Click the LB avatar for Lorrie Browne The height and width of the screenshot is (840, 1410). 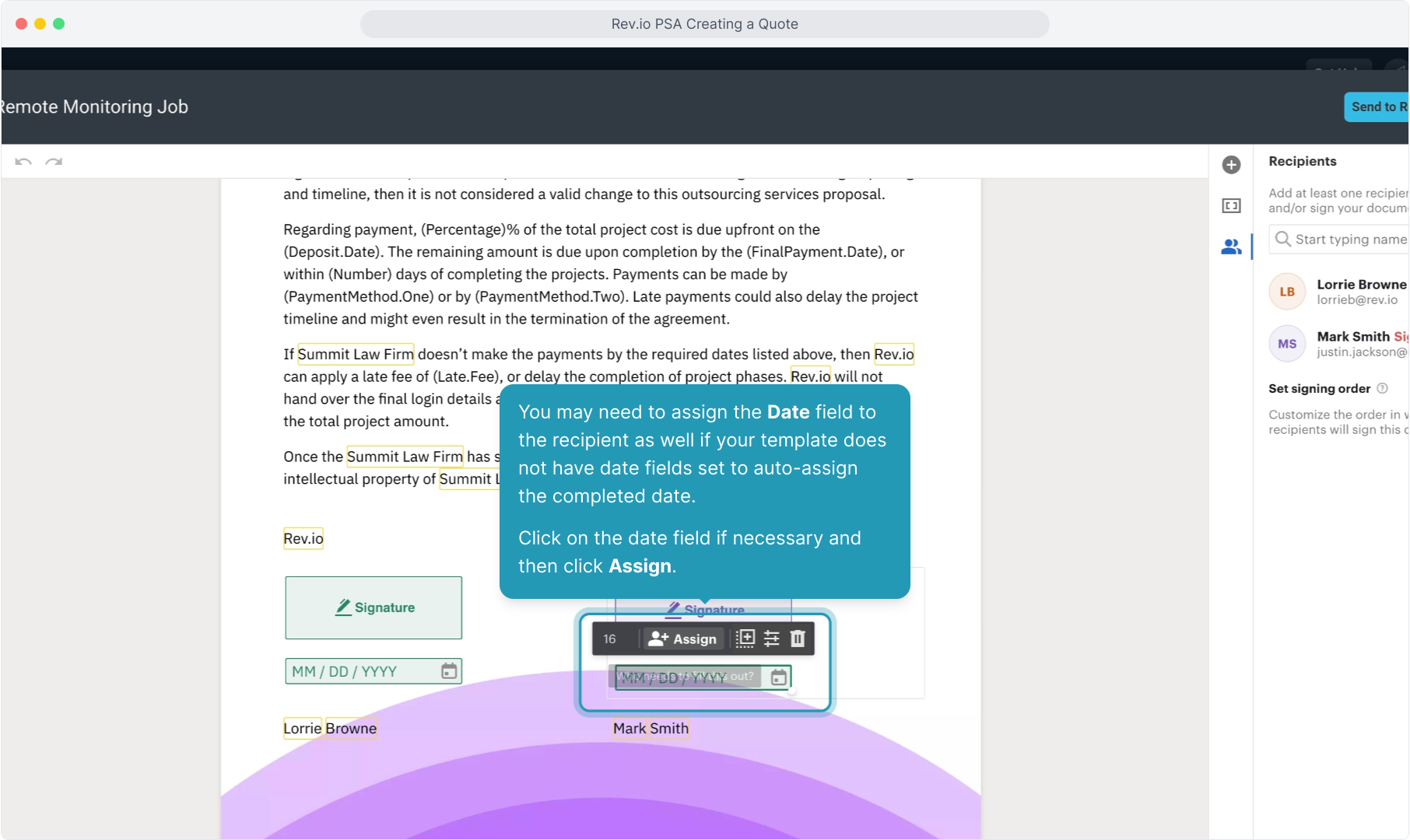[1287, 292]
